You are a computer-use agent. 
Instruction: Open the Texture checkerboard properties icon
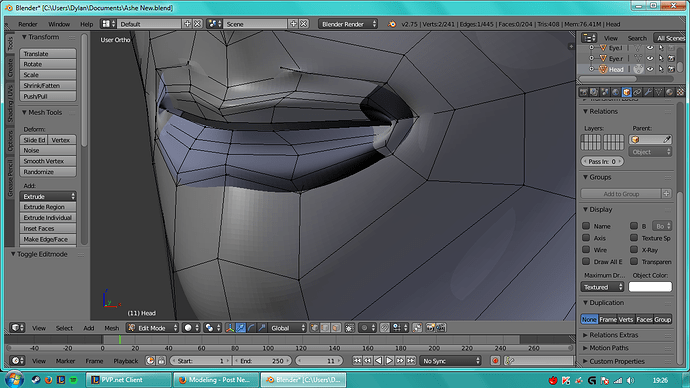(x=680, y=92)
